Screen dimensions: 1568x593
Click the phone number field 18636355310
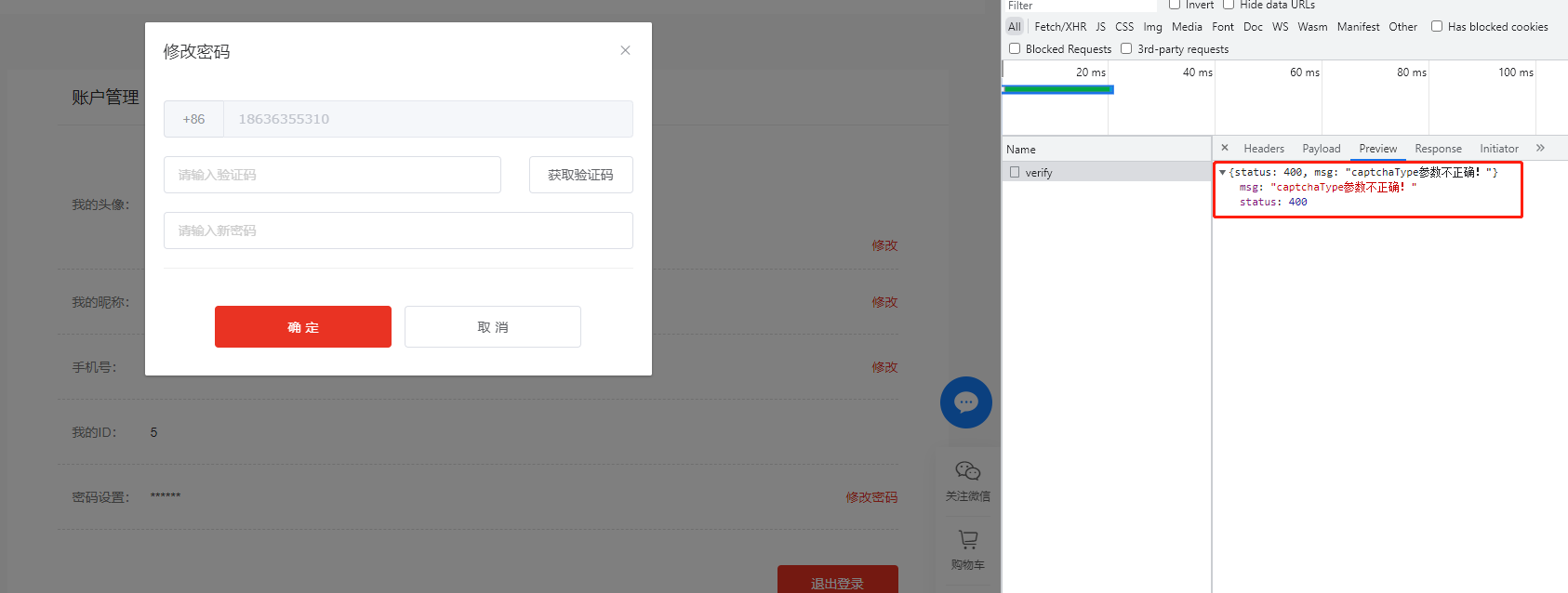(428, 119)
